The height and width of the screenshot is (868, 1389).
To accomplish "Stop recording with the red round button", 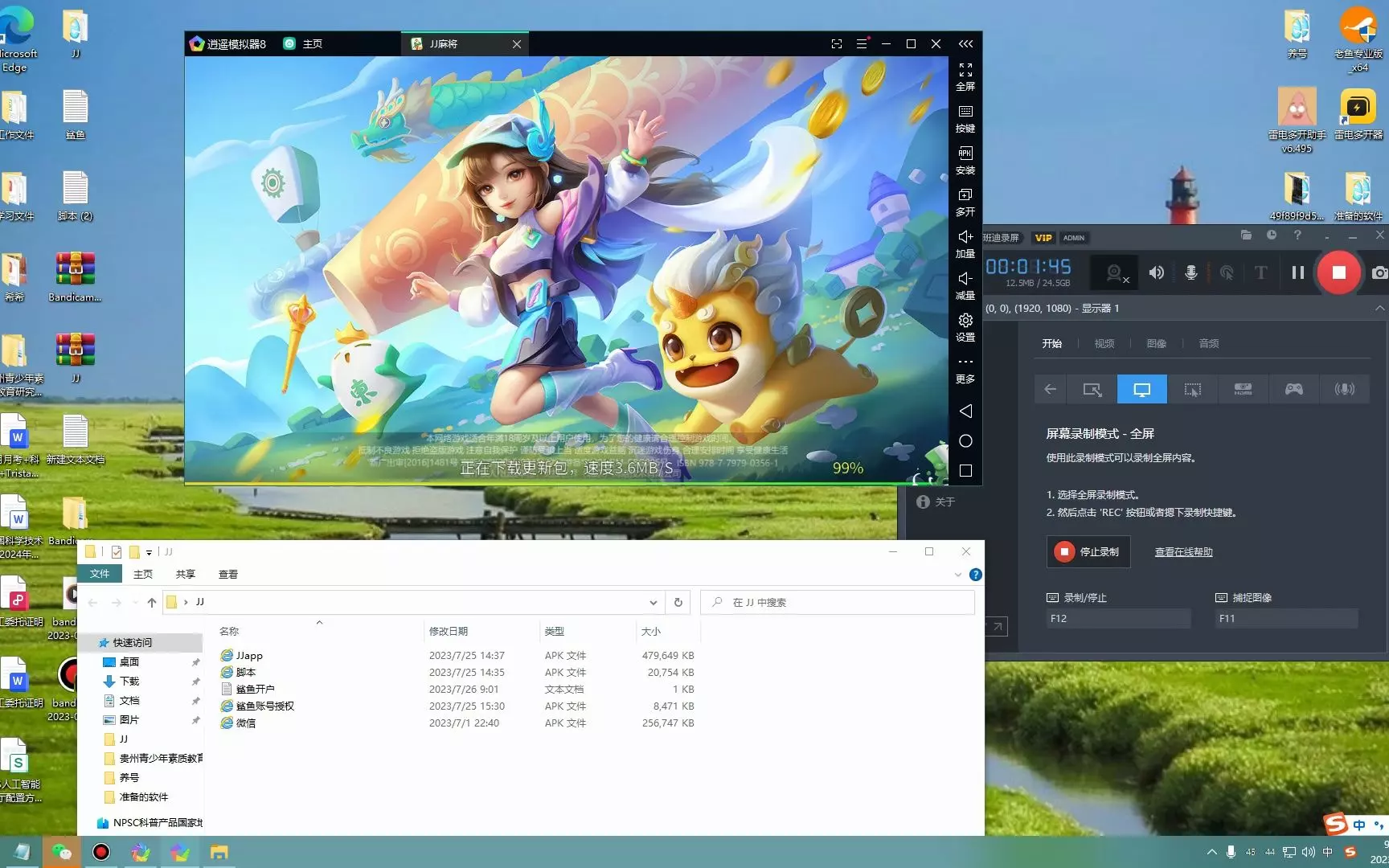I will click(x=1338, y=273).
